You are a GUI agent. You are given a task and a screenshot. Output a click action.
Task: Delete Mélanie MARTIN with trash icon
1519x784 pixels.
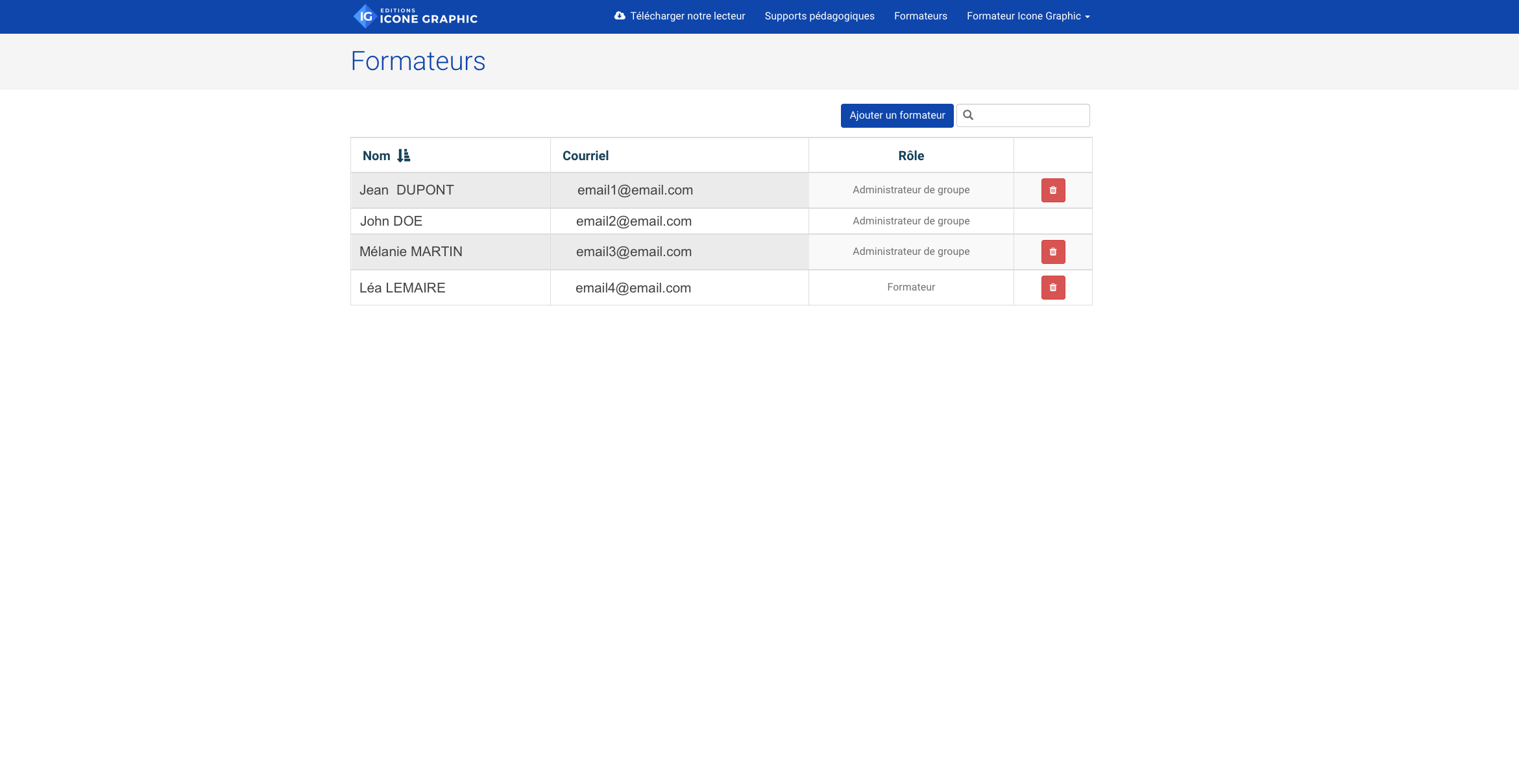tap(1053, 252)
